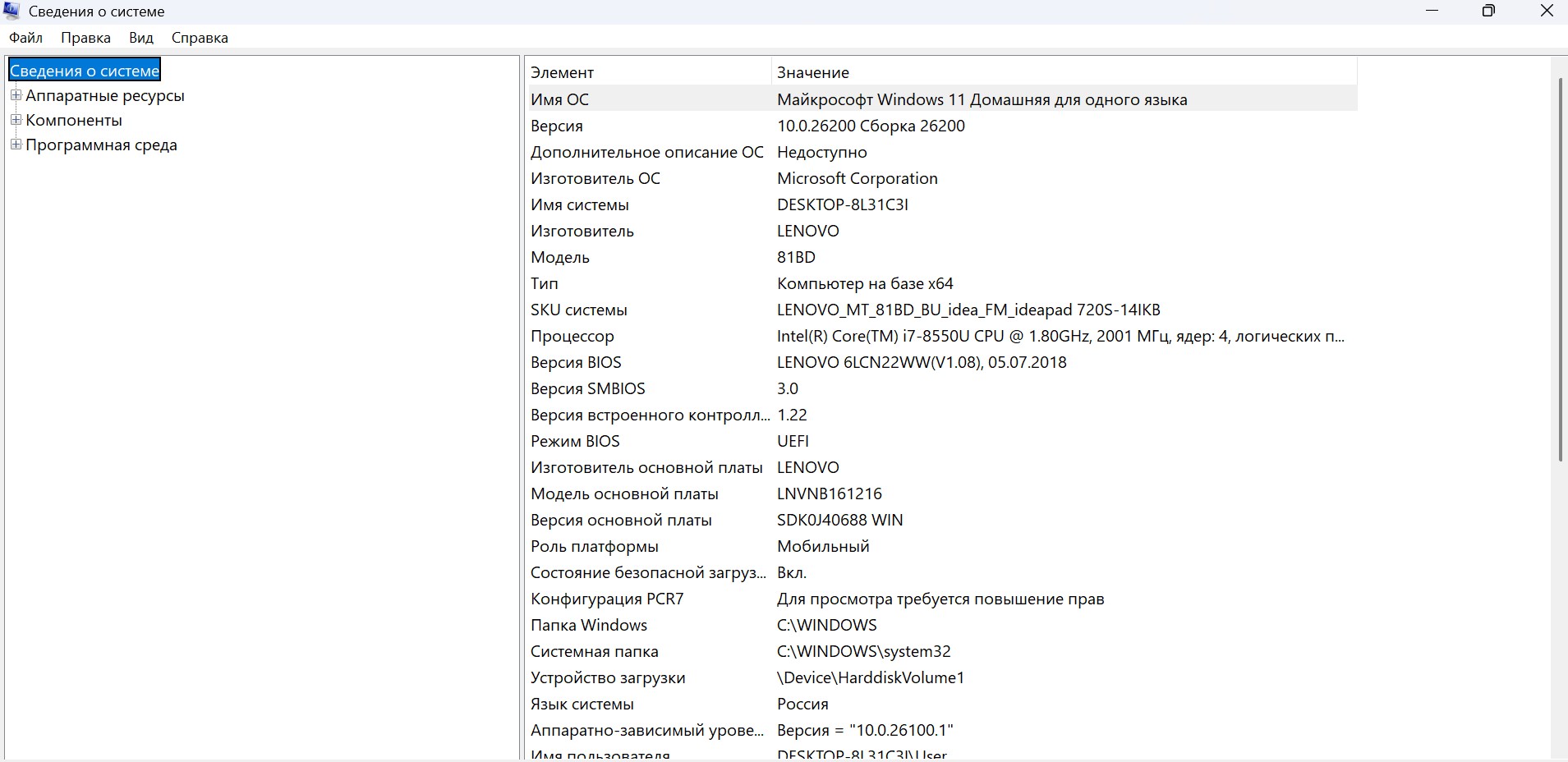Select Компьютер на базе x64 value
The image size is (1568, 762).
(865, 283)
